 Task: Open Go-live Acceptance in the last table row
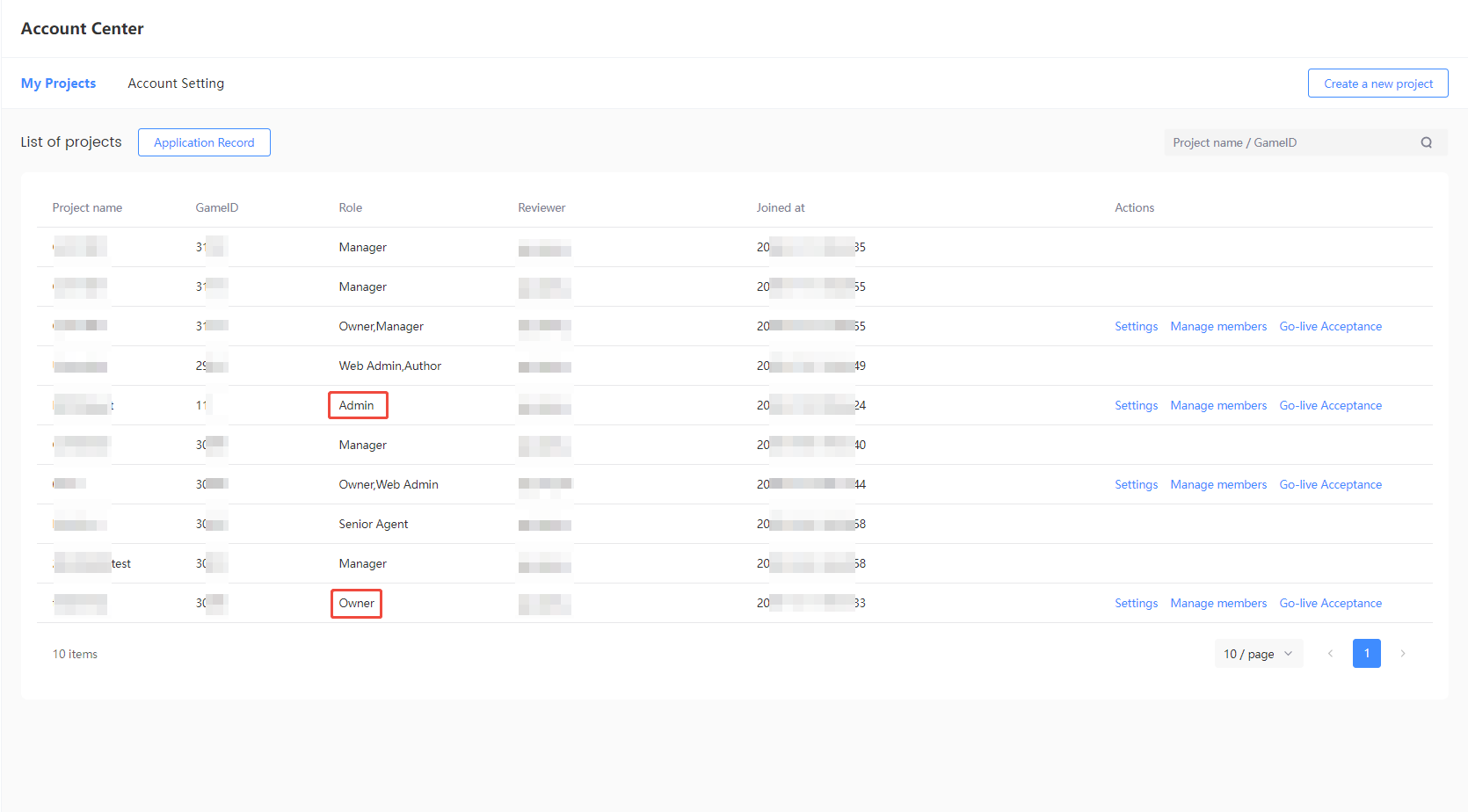pyautogui.click(x=1330, y=603)
